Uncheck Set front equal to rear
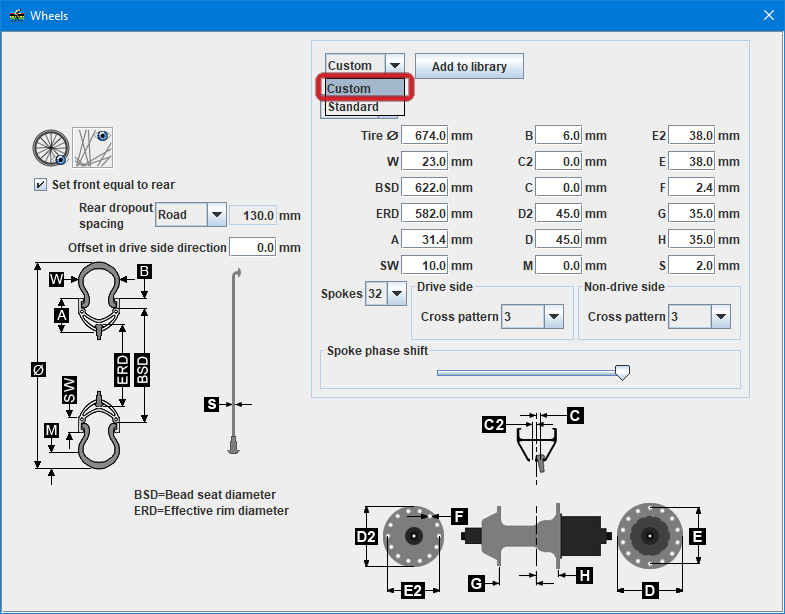The image size is (785, 614). click(x=40, y=184)
